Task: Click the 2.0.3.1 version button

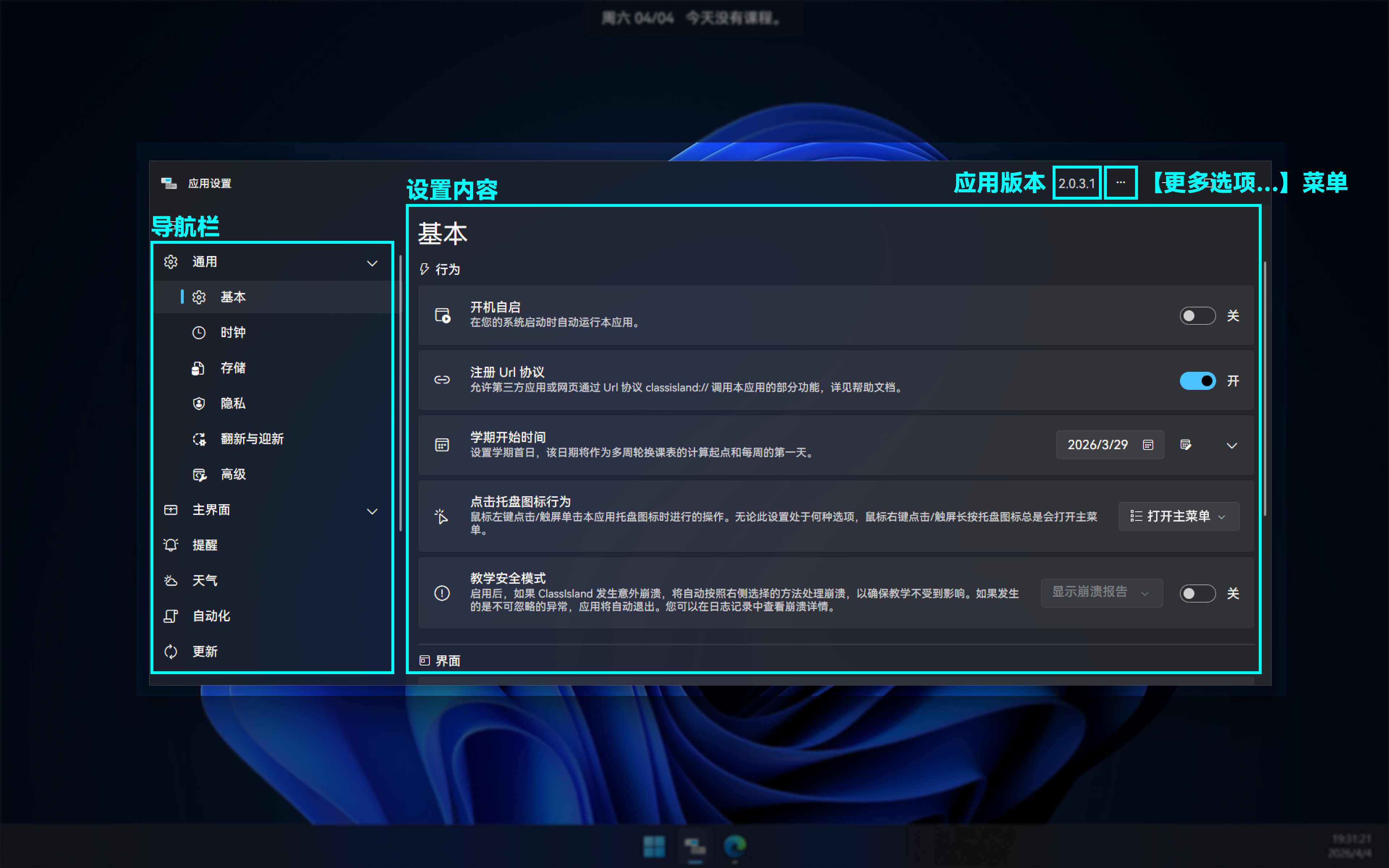Action: [1077, 184]
